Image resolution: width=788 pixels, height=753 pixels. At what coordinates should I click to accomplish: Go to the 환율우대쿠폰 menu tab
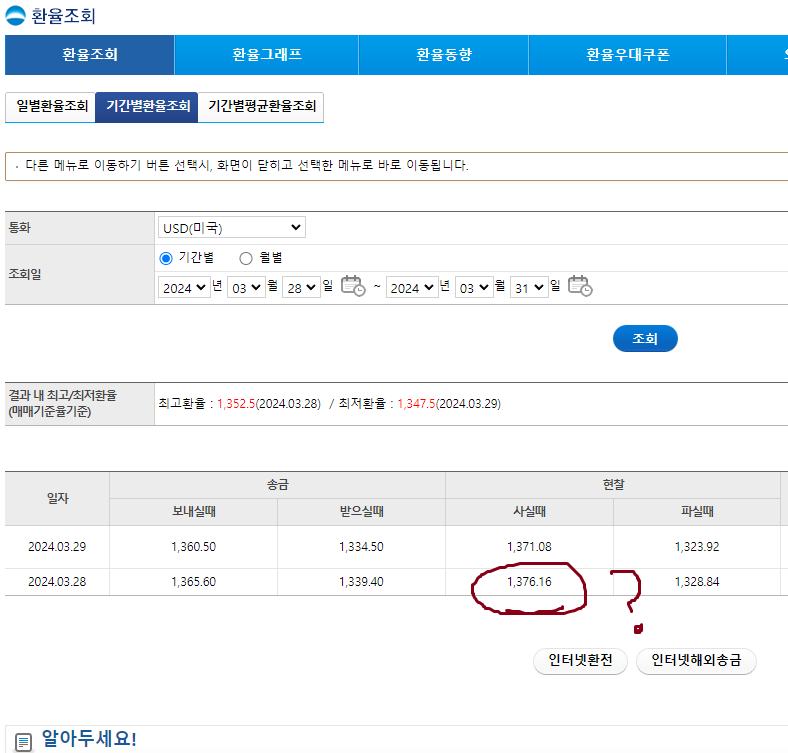pos(627,55)
